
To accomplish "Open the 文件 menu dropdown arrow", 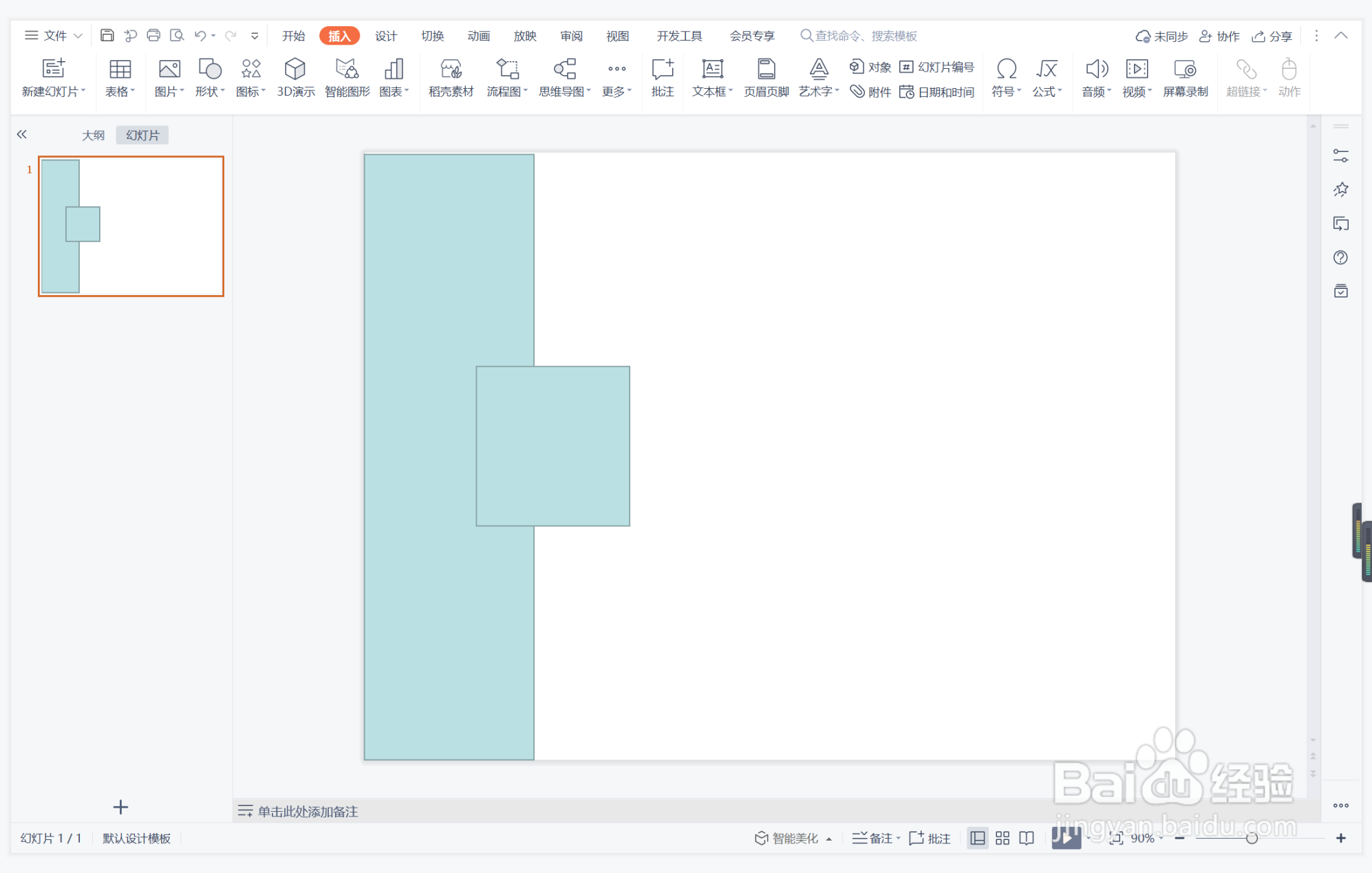I will pos(78,36).
